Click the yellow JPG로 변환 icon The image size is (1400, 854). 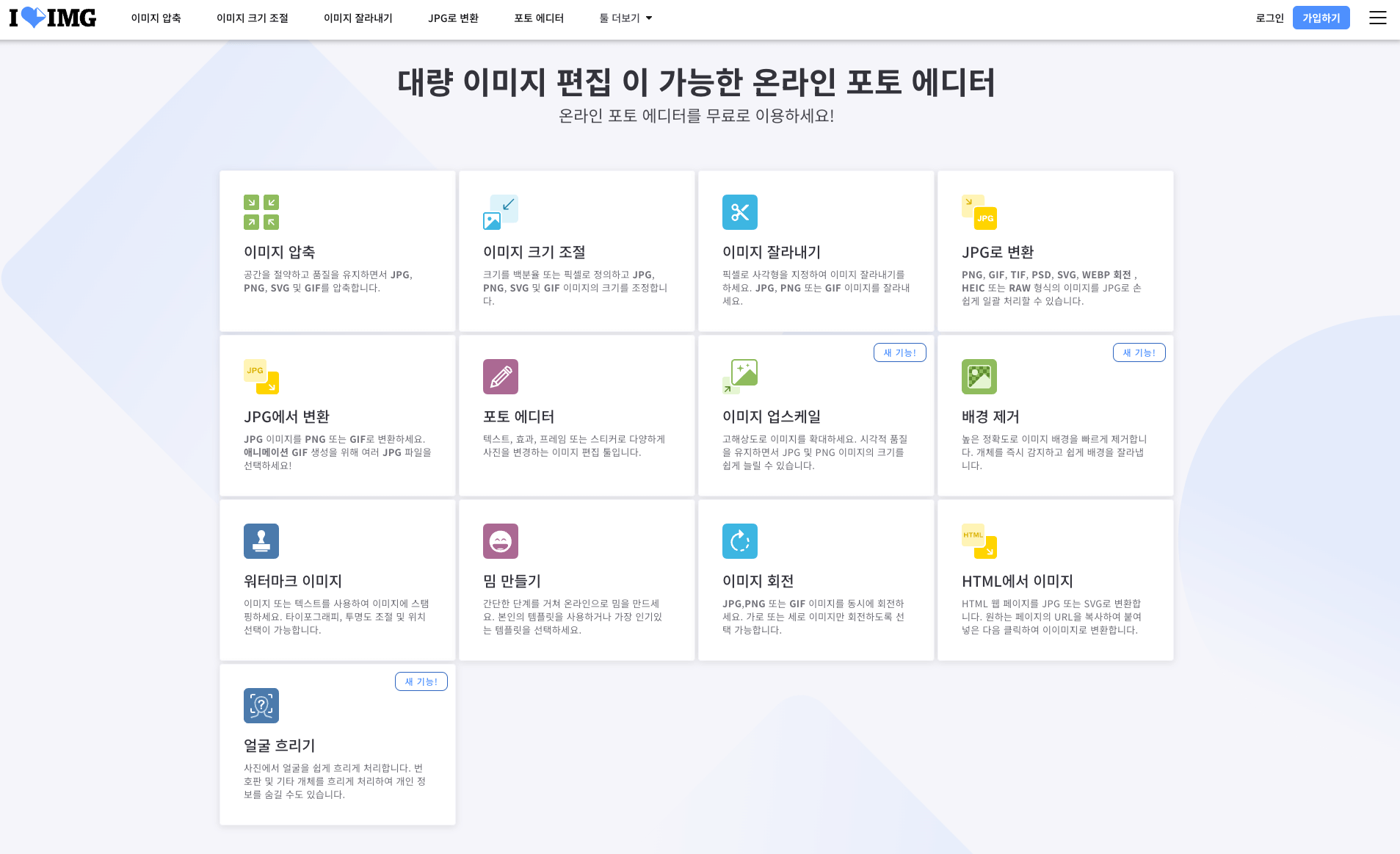tap(979, 211)
